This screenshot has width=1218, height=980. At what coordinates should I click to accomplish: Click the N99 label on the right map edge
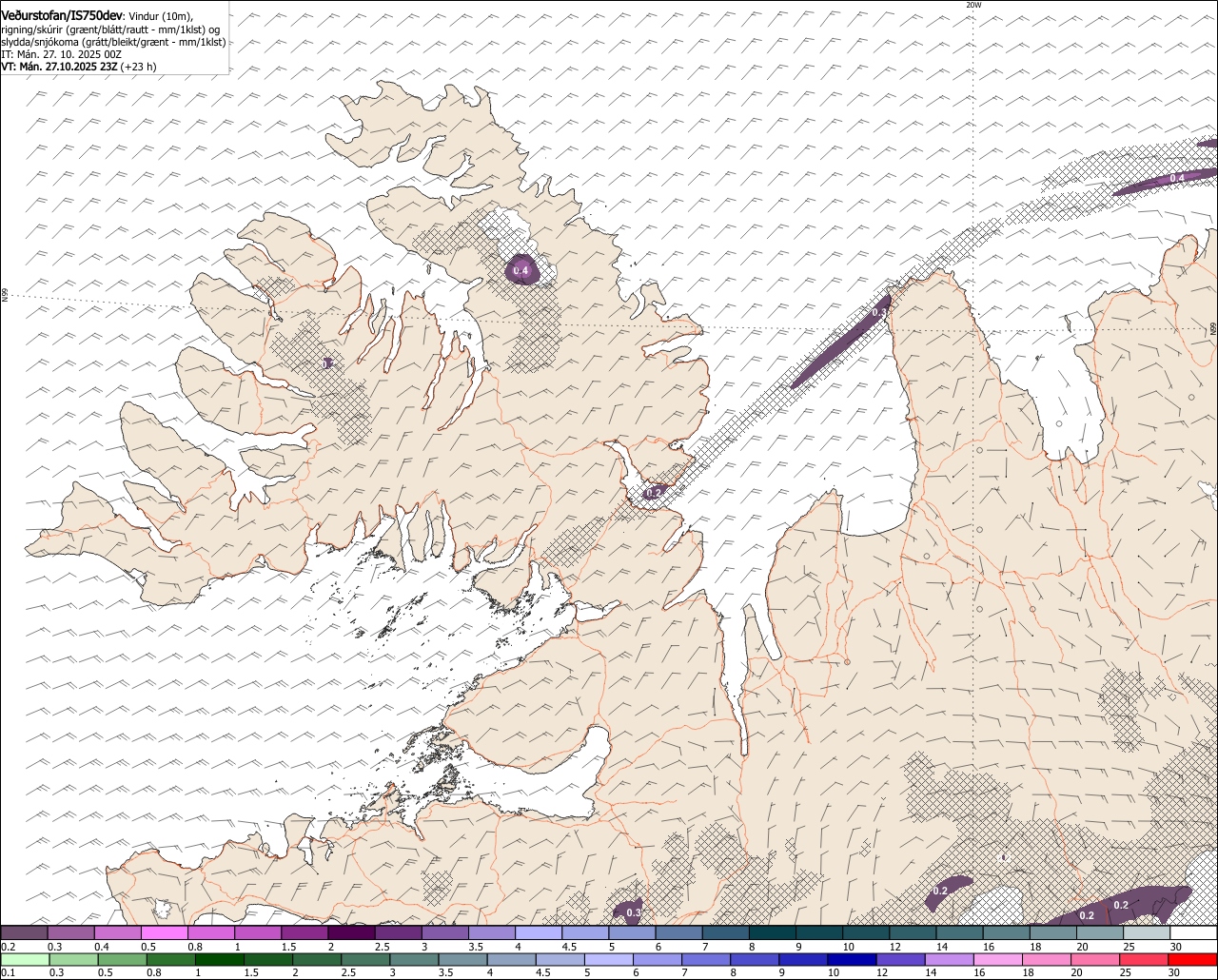1213,328
